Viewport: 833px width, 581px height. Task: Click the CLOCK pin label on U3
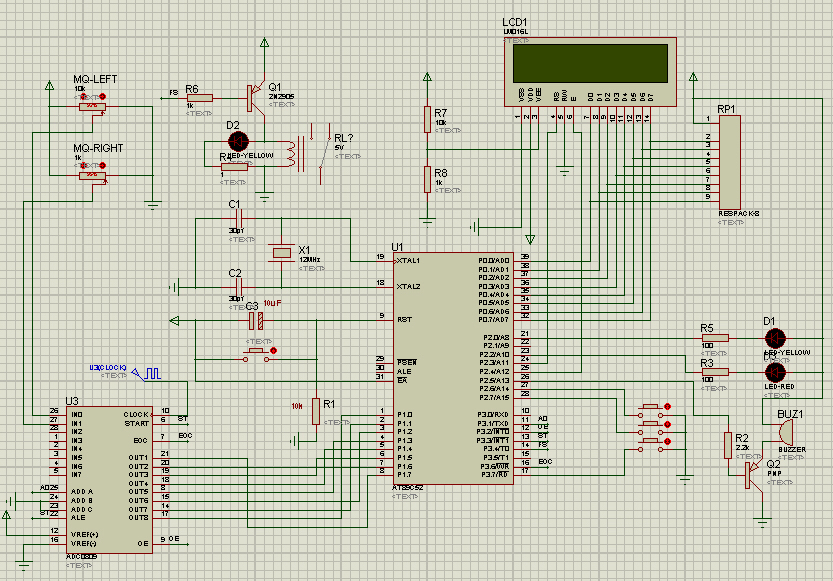point(136,414)
